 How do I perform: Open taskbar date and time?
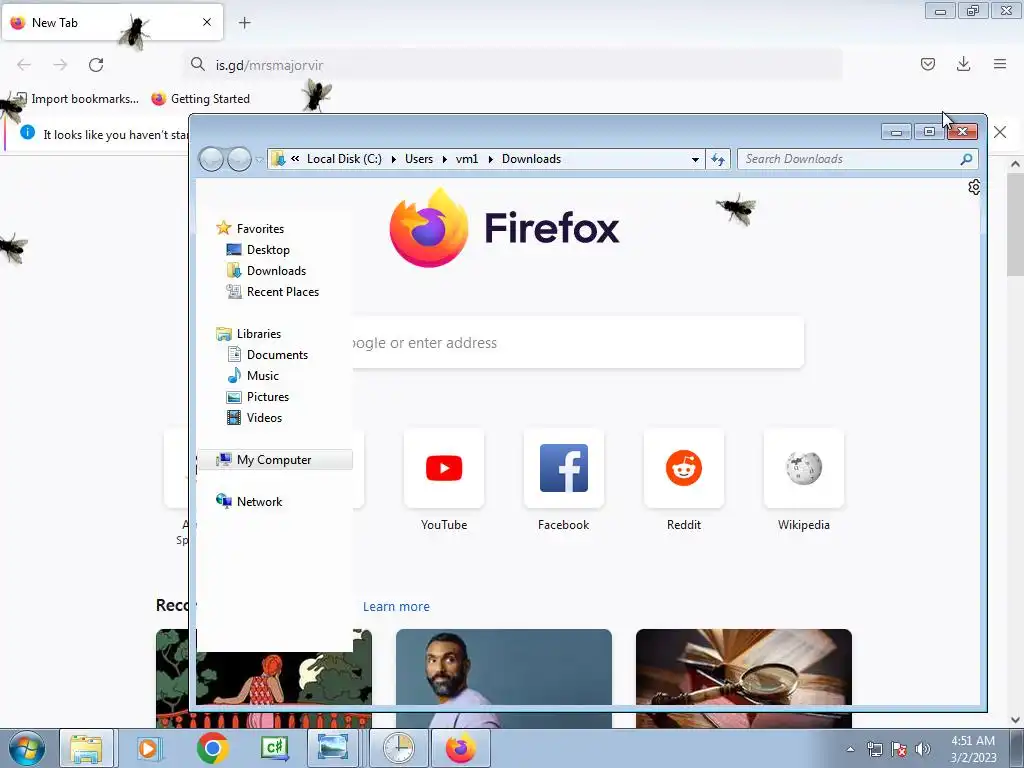[973, 749]
